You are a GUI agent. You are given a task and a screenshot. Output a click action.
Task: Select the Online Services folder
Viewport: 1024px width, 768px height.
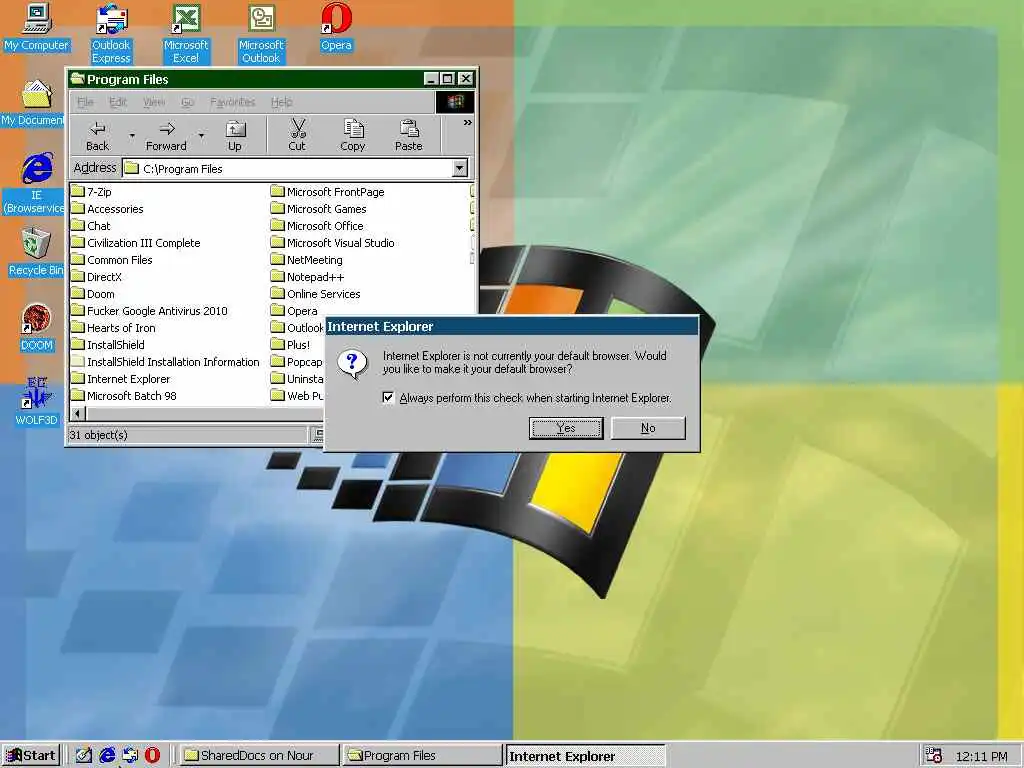pos(316,294)
